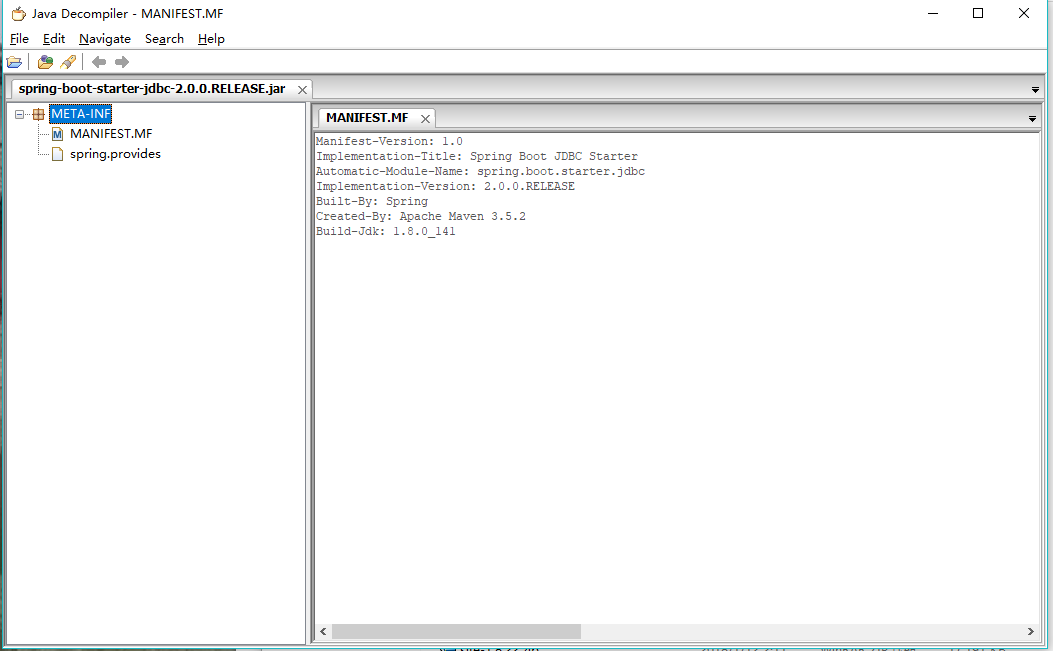This screenshot has width=1053, height=651.
Task: Click the 'Build-Jdk: 1.8.0_141' line
Action: click(x=385, y=232)
